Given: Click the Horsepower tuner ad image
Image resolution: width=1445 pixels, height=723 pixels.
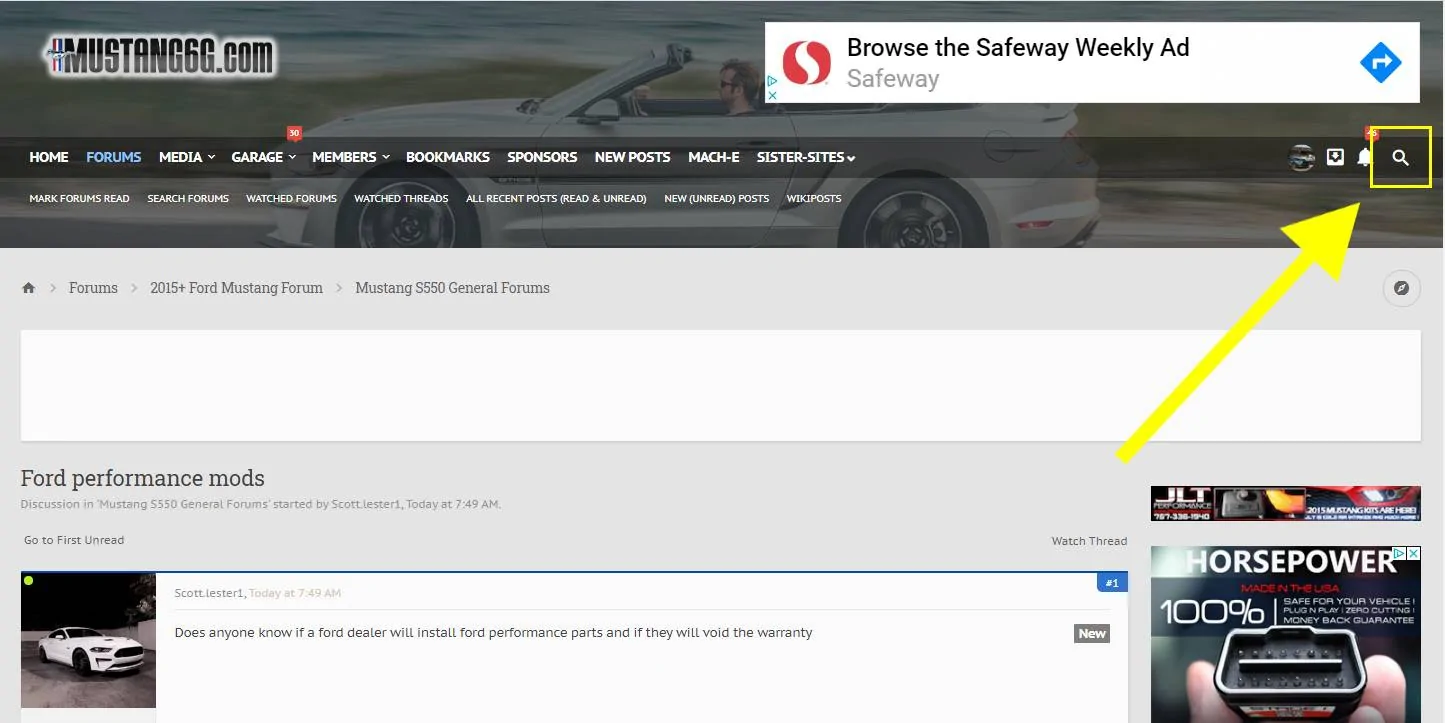Looking at the screenshot, I should pos(1285,634).
